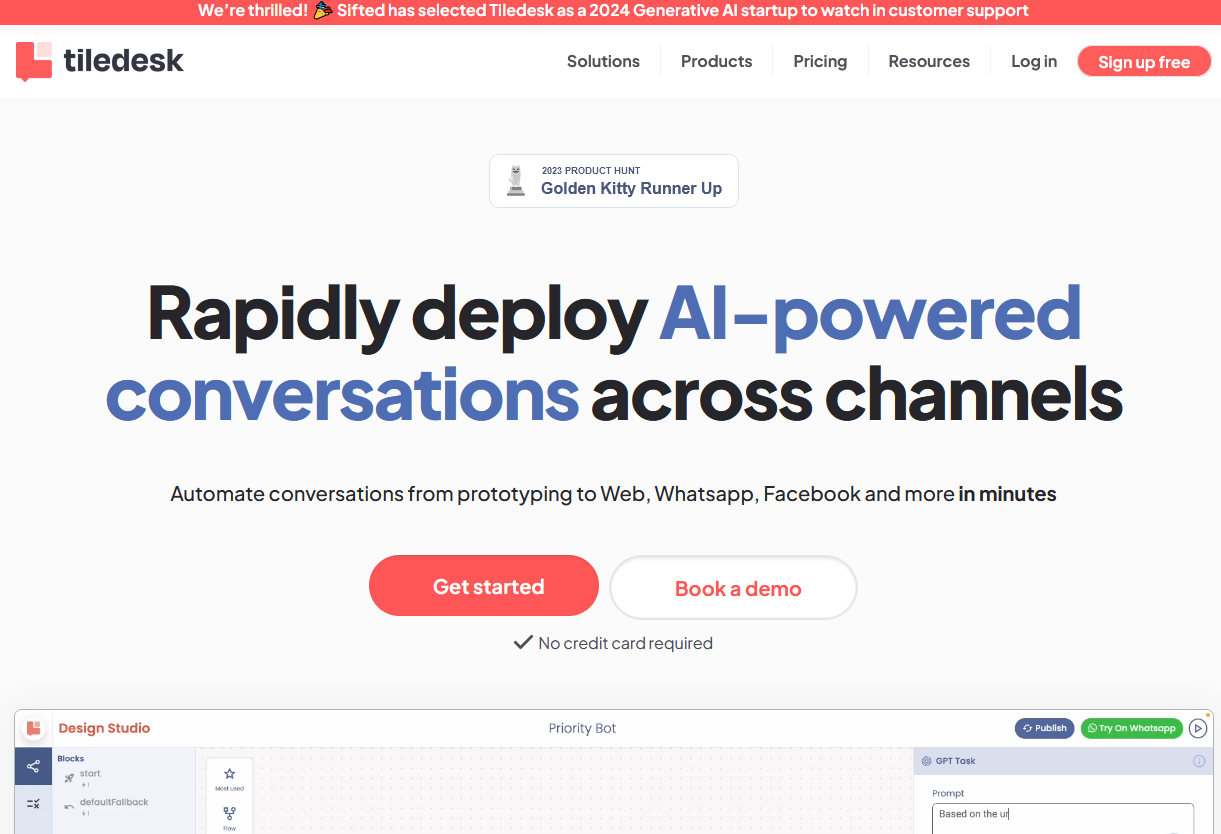Click the share connections icon in Design Studio sidebar
The height and width of the screenshot is (834, 1221).
tap(34, 765)
